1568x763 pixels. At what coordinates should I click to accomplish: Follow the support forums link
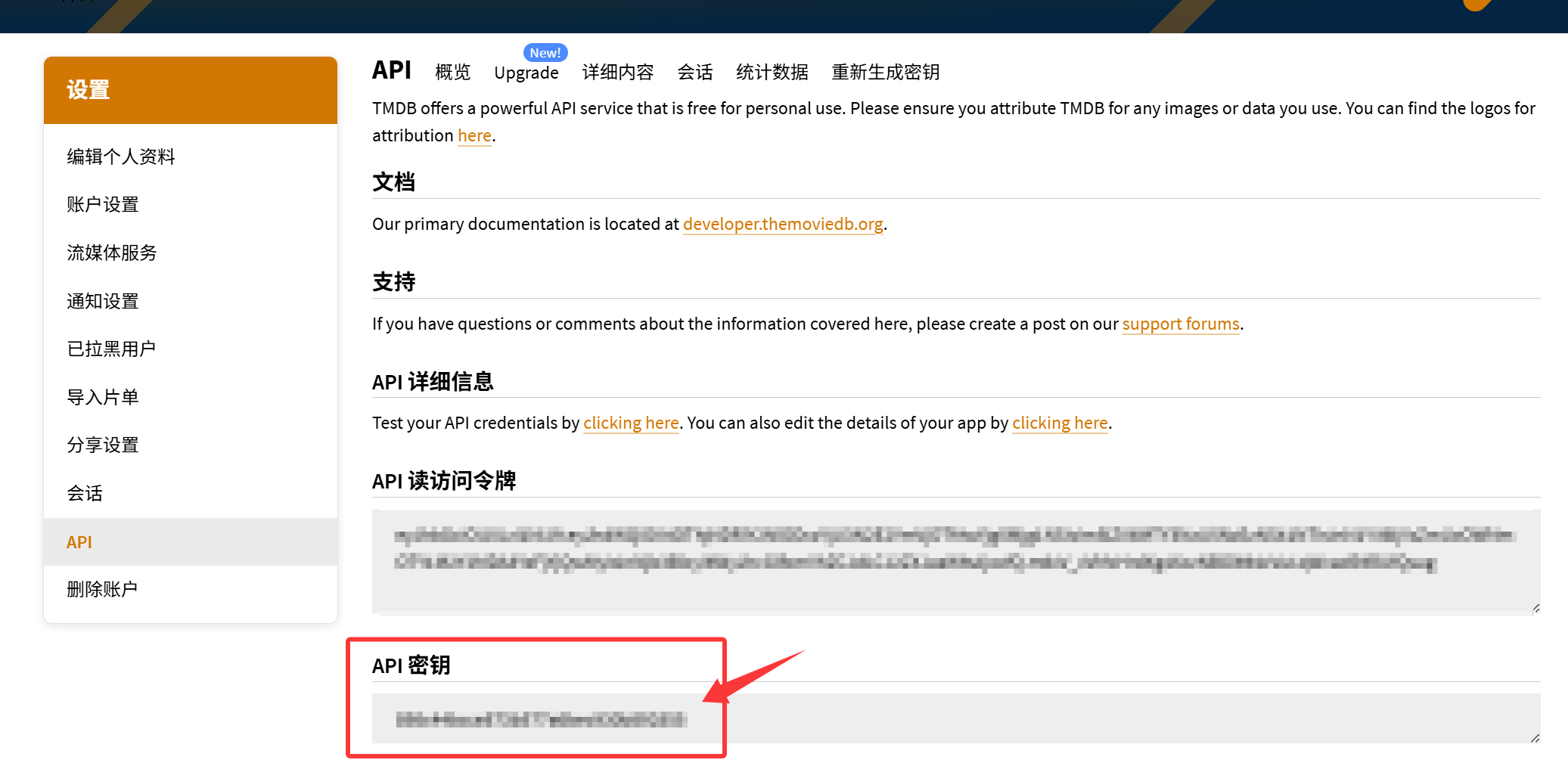[x=1180, y=324]
